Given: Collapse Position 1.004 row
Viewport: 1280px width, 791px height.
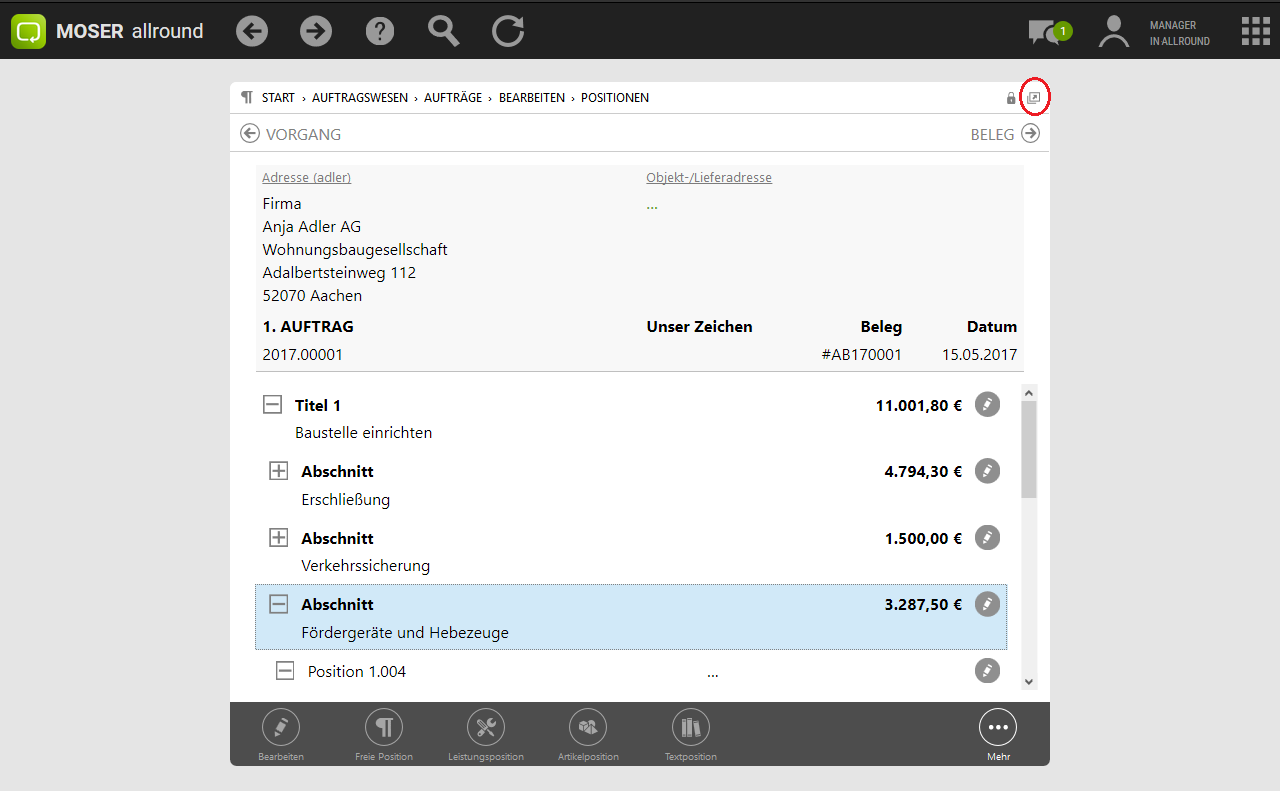Looking at the screenshot, I should (x=285, y=671).
